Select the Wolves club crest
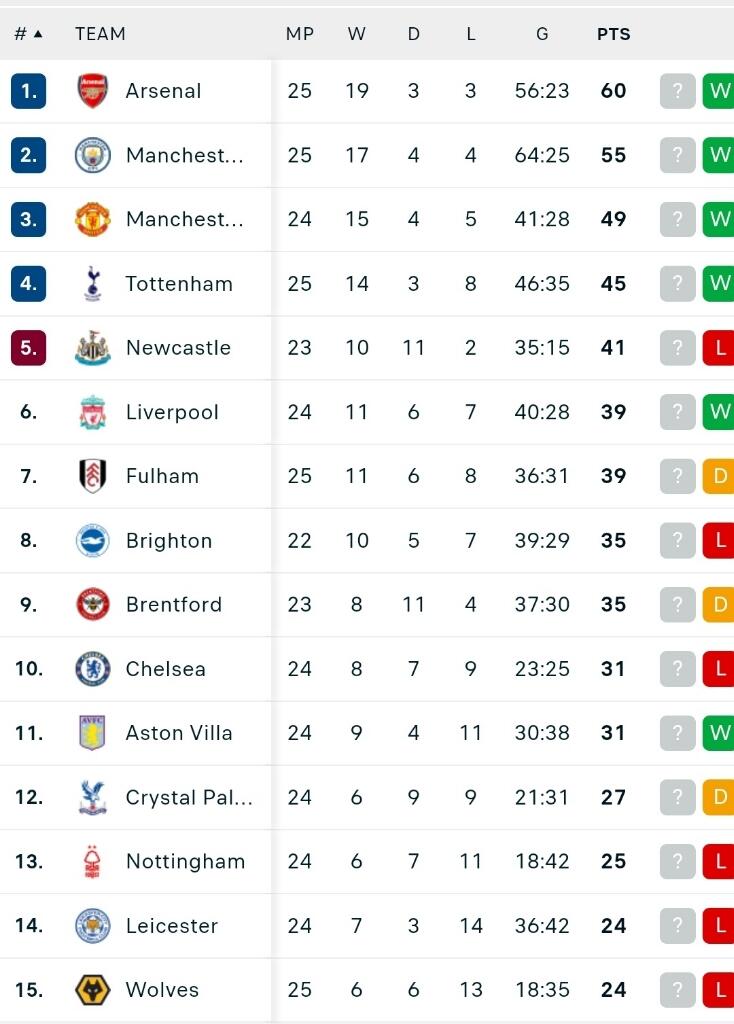This screenshot has width=734, height=1024. [x=93, y=990]
